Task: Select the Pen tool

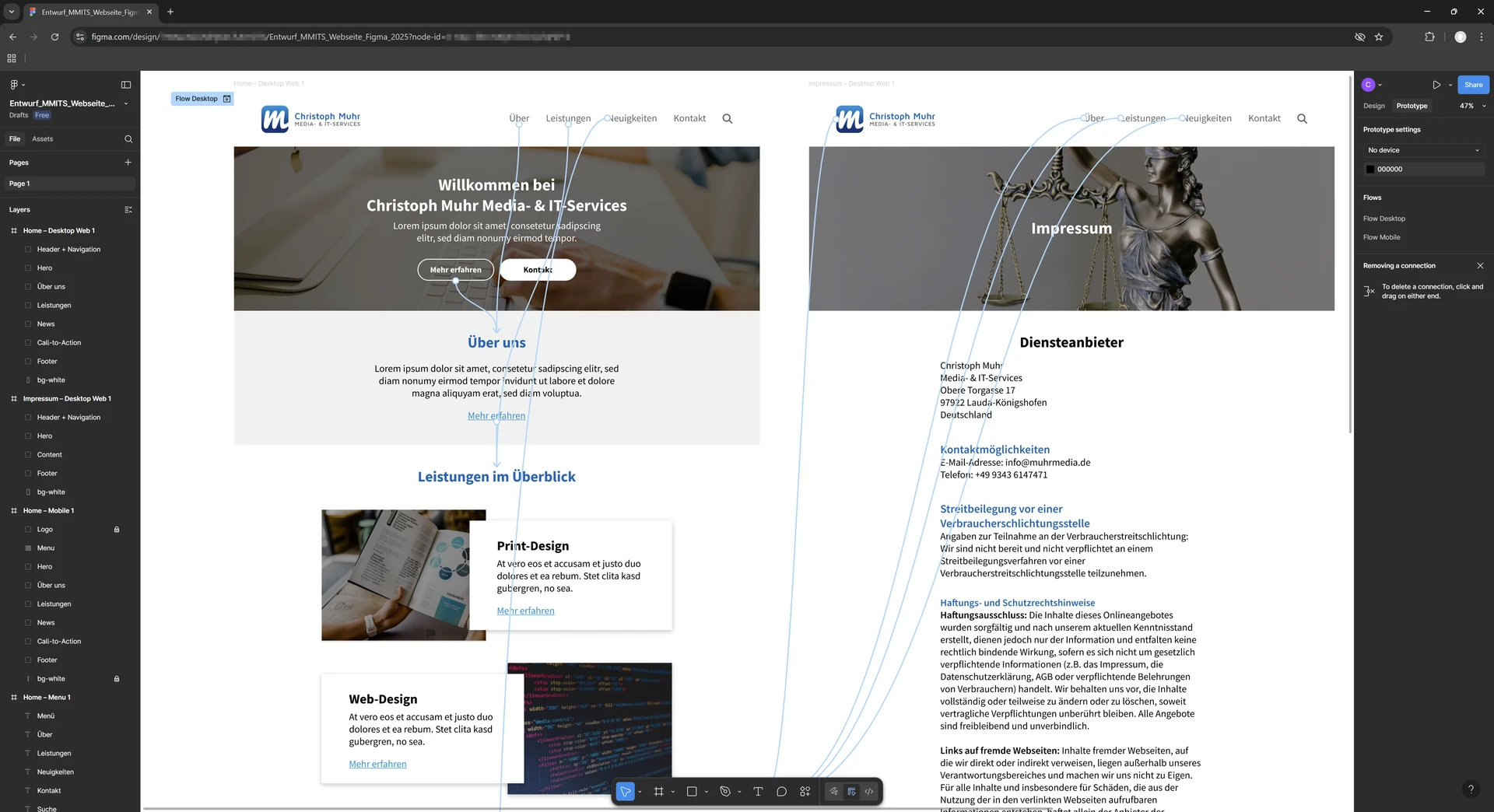Action: 724,792
